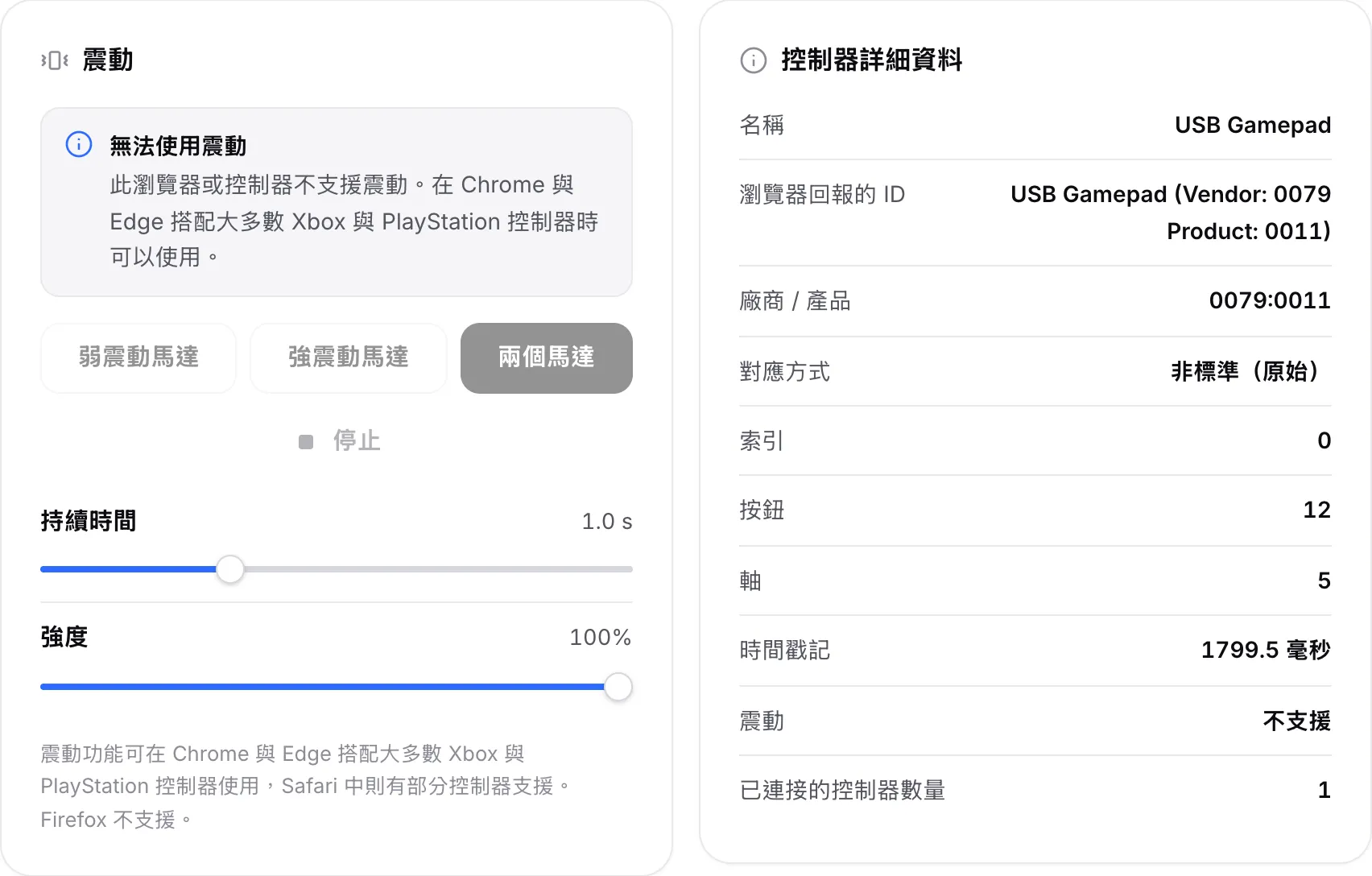Click the 弱震動馬達 button
Image resolution: width=1372 pixels, height=876 pixels.
coord(138,357)
